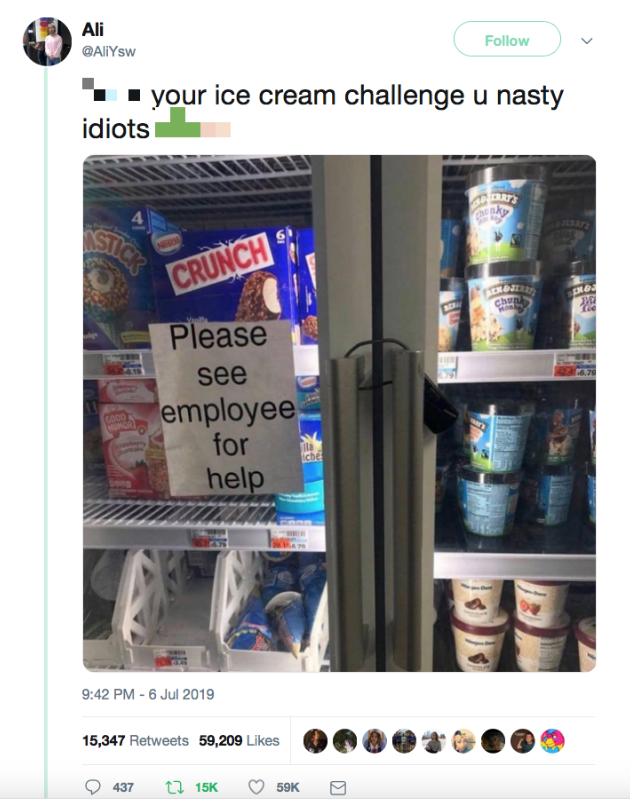Click the display name Ali
This screenshot has height=799, width=630.
93,30
